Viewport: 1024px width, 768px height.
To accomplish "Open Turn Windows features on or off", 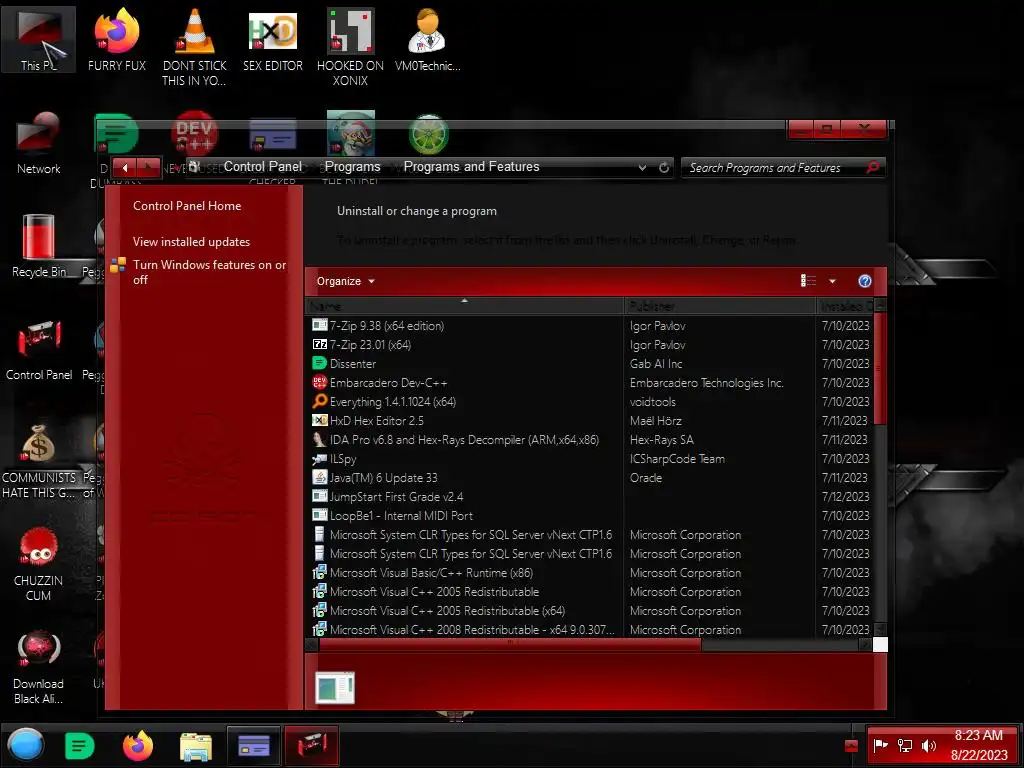I will [x=209, y=272].
